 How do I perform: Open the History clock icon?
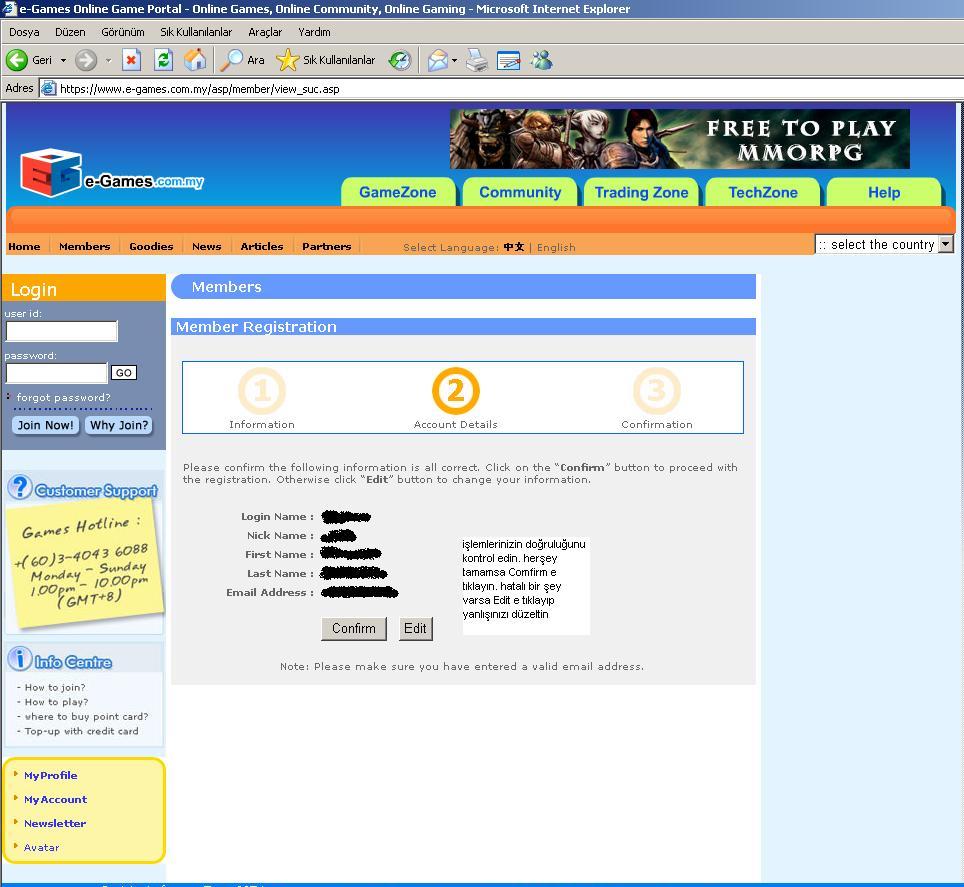(x=400, y=60)
